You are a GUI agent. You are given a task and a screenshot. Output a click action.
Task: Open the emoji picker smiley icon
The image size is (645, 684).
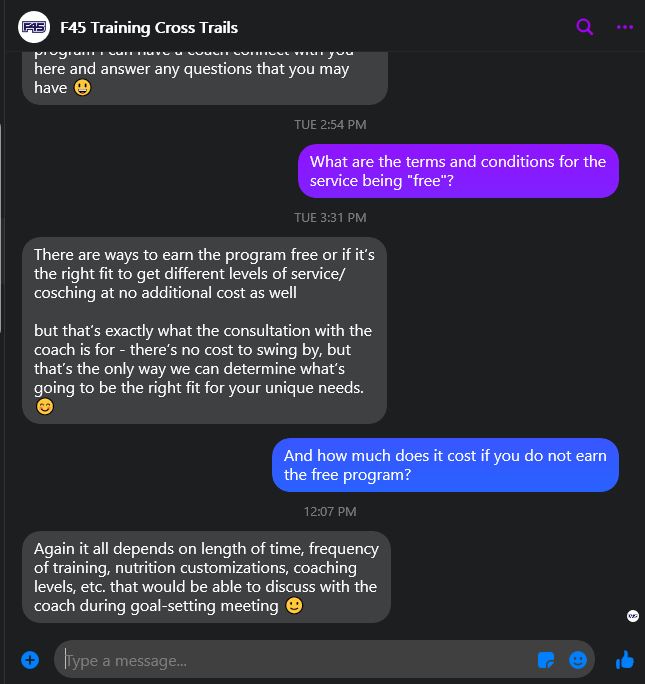[x=578, y=660]
